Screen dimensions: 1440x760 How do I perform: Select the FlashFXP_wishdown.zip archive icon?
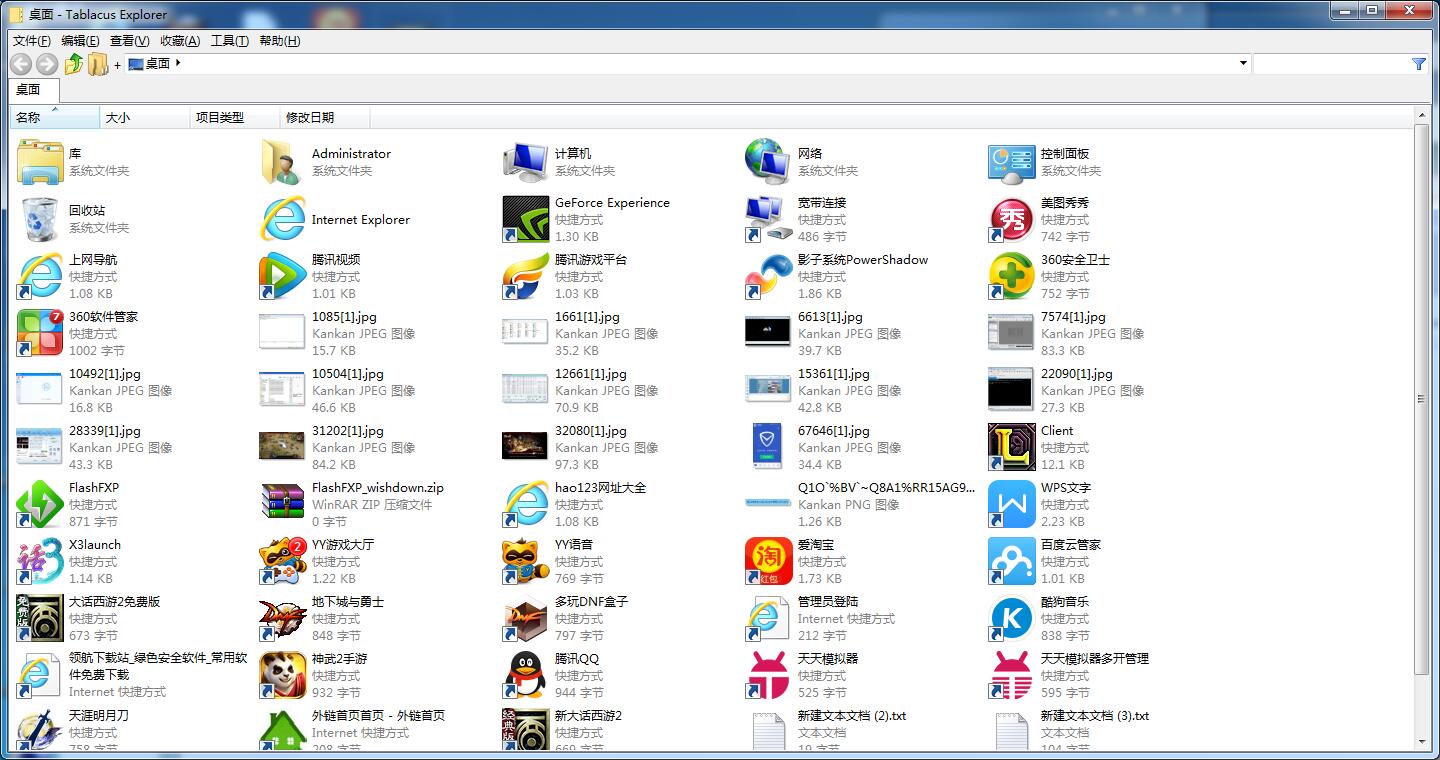tap(283, 504)
